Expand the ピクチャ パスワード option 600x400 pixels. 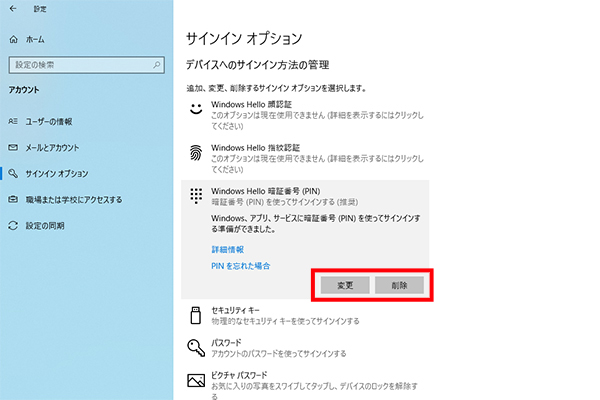click(x=305, y=385)
